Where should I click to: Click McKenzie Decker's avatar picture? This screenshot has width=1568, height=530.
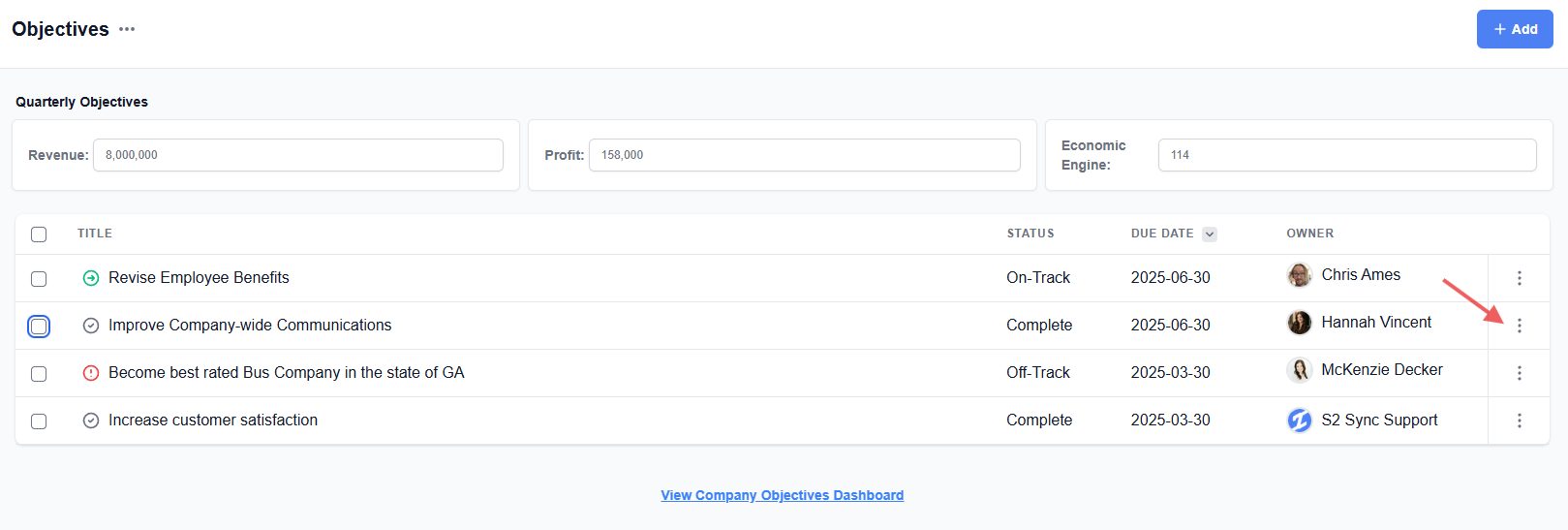coord(1299,370)
